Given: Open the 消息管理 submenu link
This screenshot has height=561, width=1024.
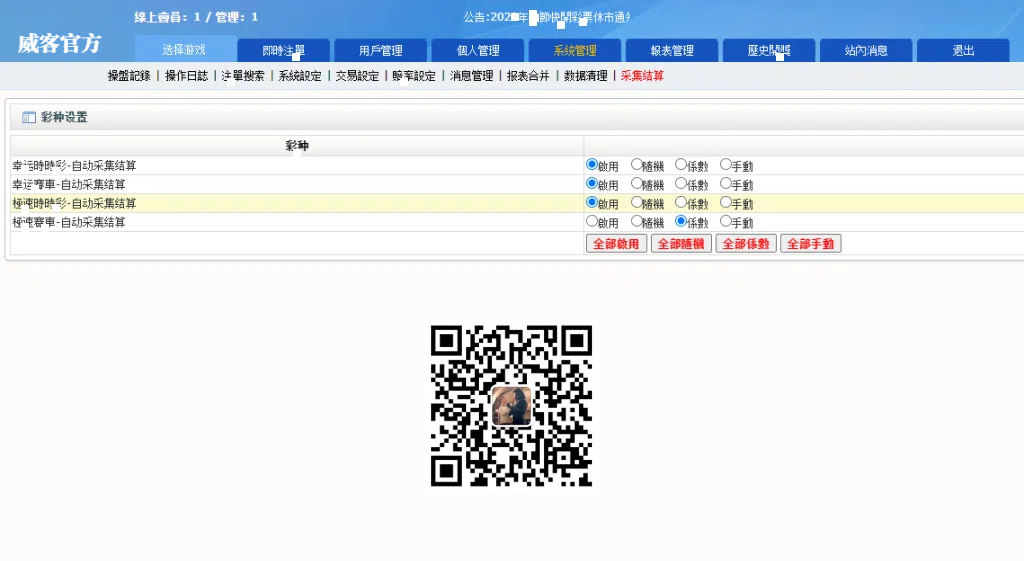Looking at the screenshot, I should click(472, 76).
